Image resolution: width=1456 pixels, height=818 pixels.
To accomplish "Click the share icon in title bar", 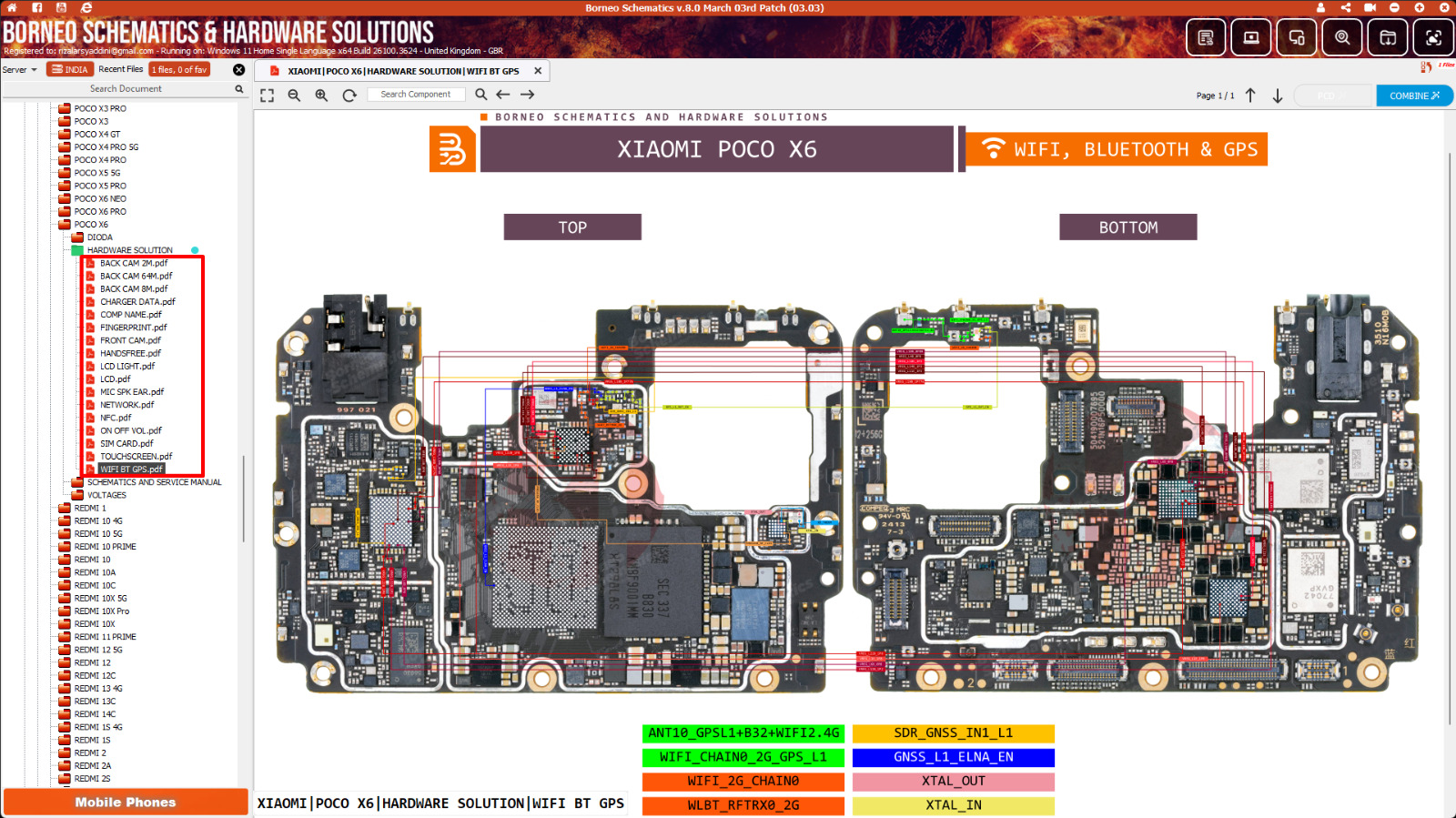I will pyautogui.click(x=1346, y=7).
